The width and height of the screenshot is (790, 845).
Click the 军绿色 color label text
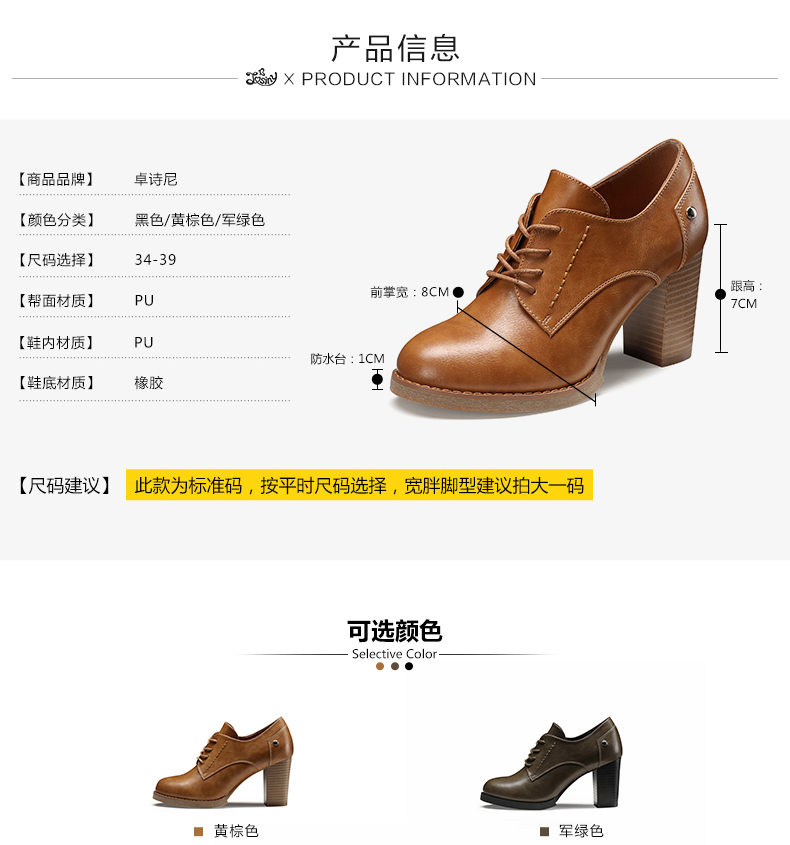(581, 832)
